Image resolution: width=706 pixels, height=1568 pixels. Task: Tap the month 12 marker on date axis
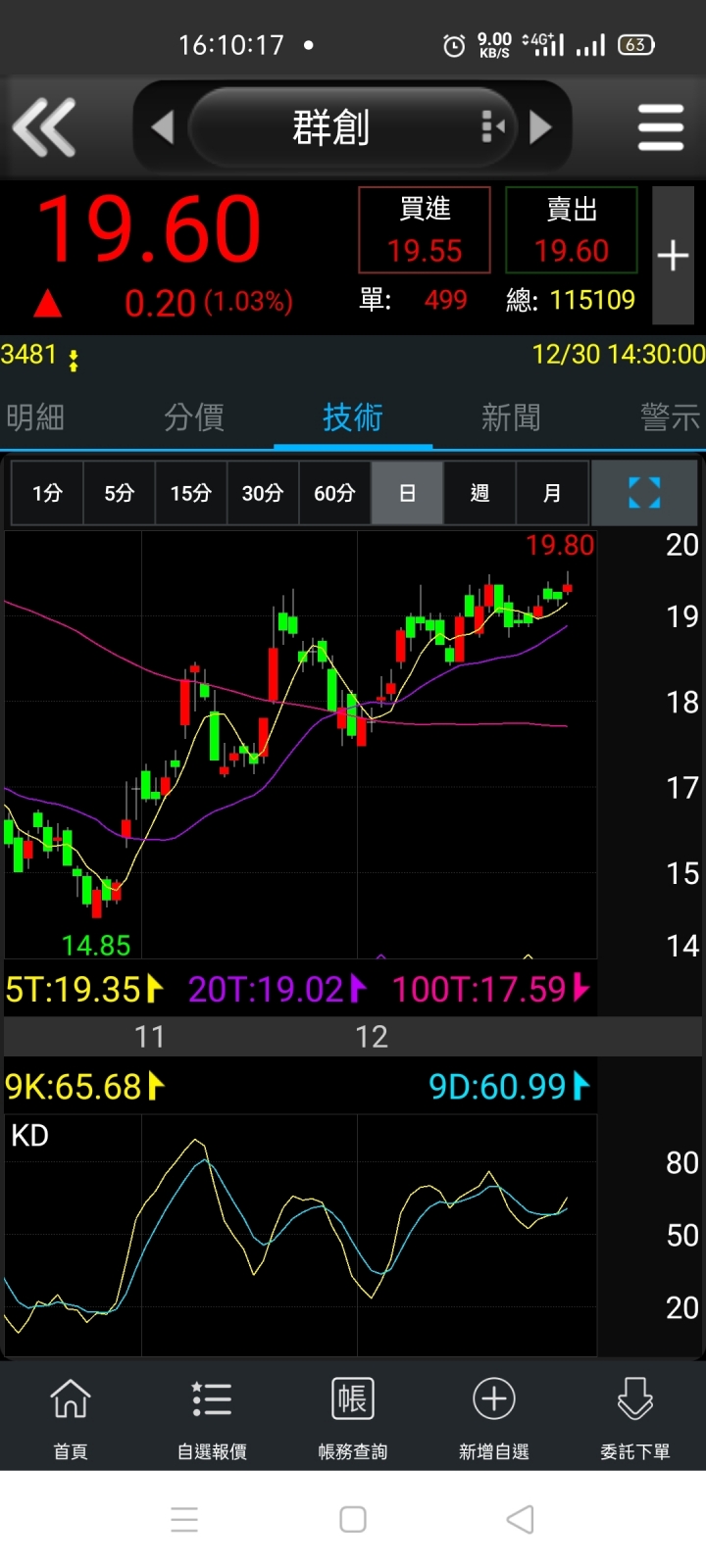[372, 1037]
